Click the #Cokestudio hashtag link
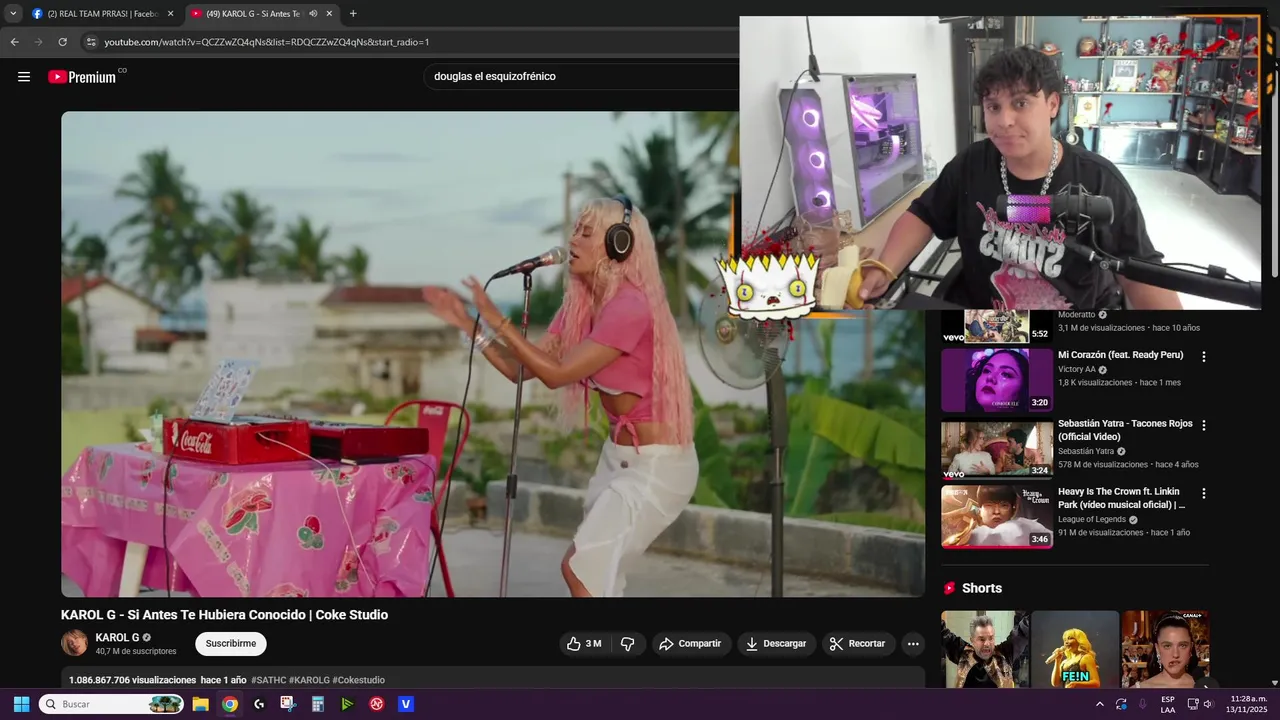This screenshot has height=720, width=1280. point(358,680)
